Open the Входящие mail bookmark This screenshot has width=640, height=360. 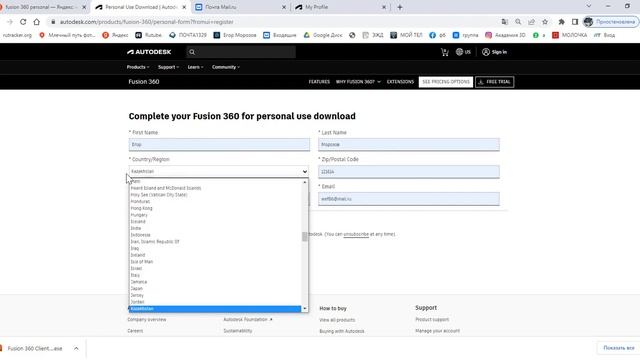coord(280,35)
